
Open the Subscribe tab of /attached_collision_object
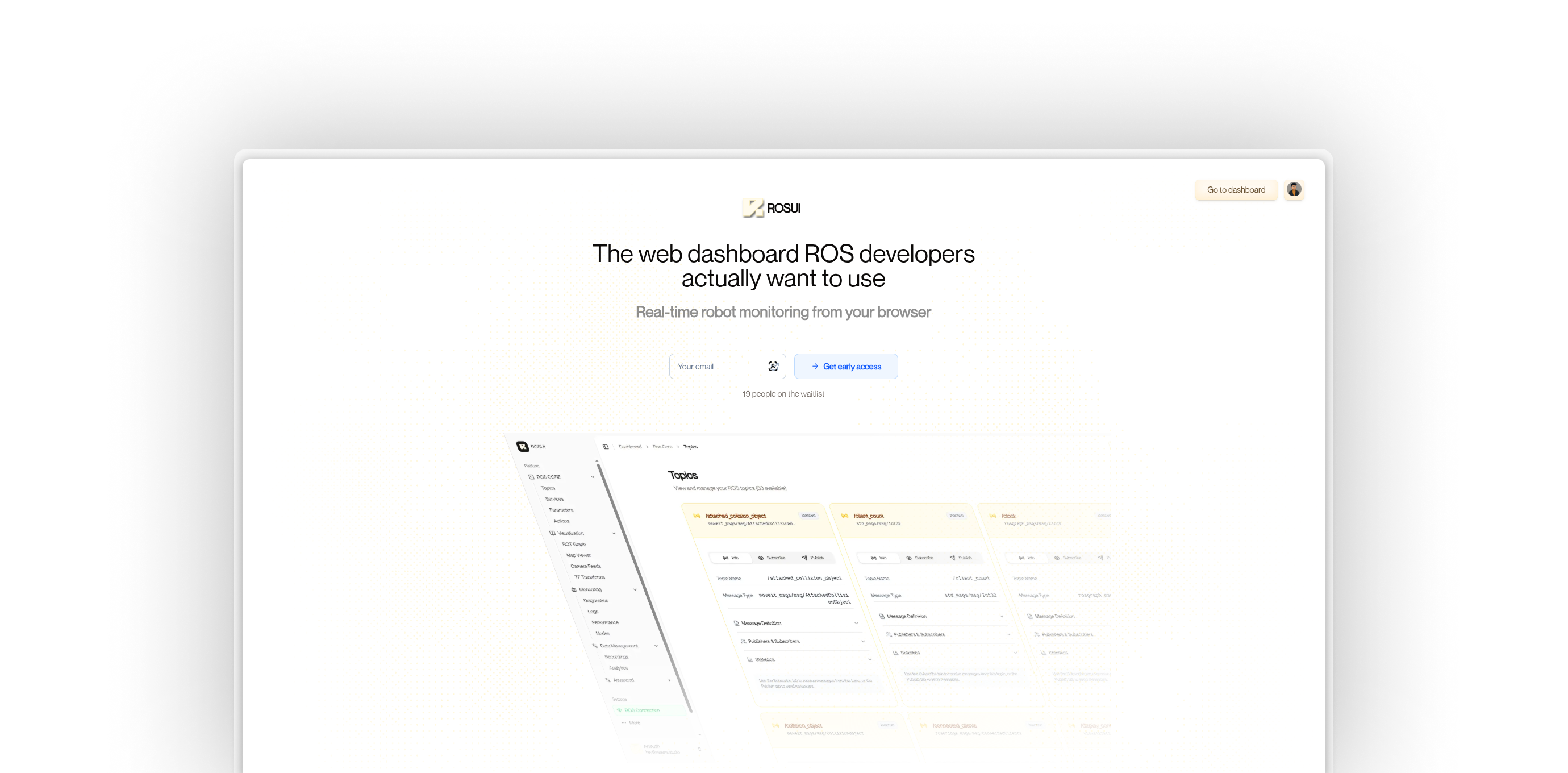(x=772, y=558)
